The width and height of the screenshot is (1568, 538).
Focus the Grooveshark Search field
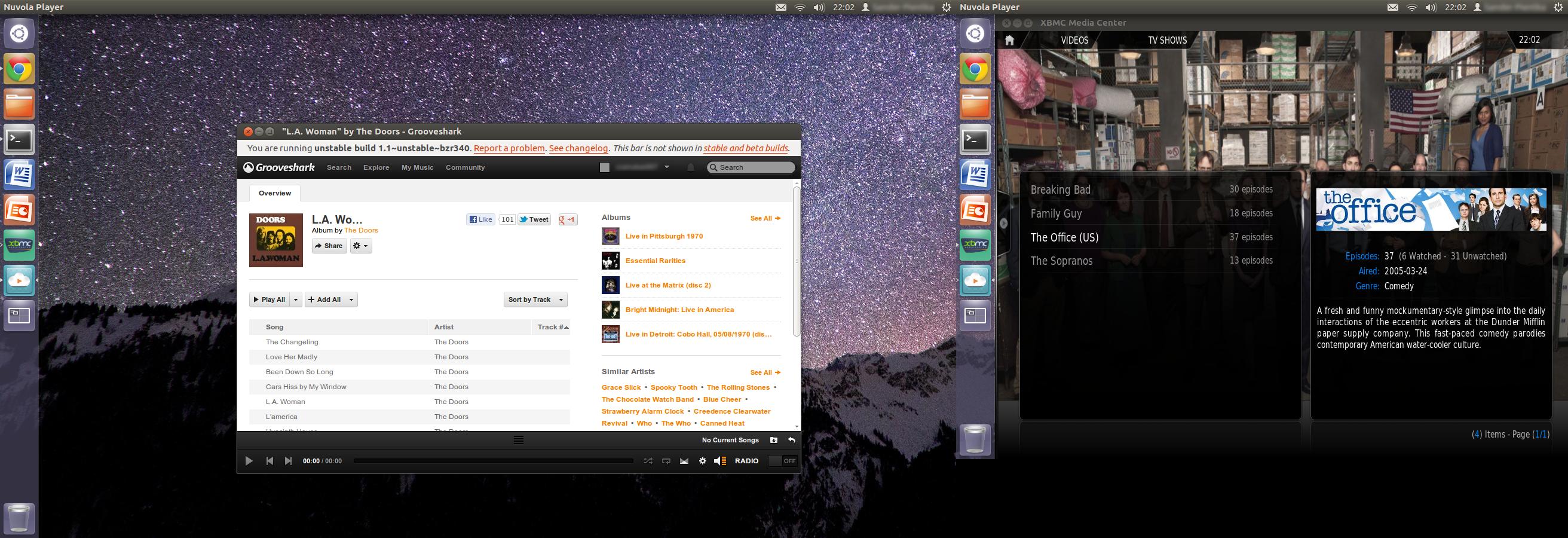pos(751,167)
